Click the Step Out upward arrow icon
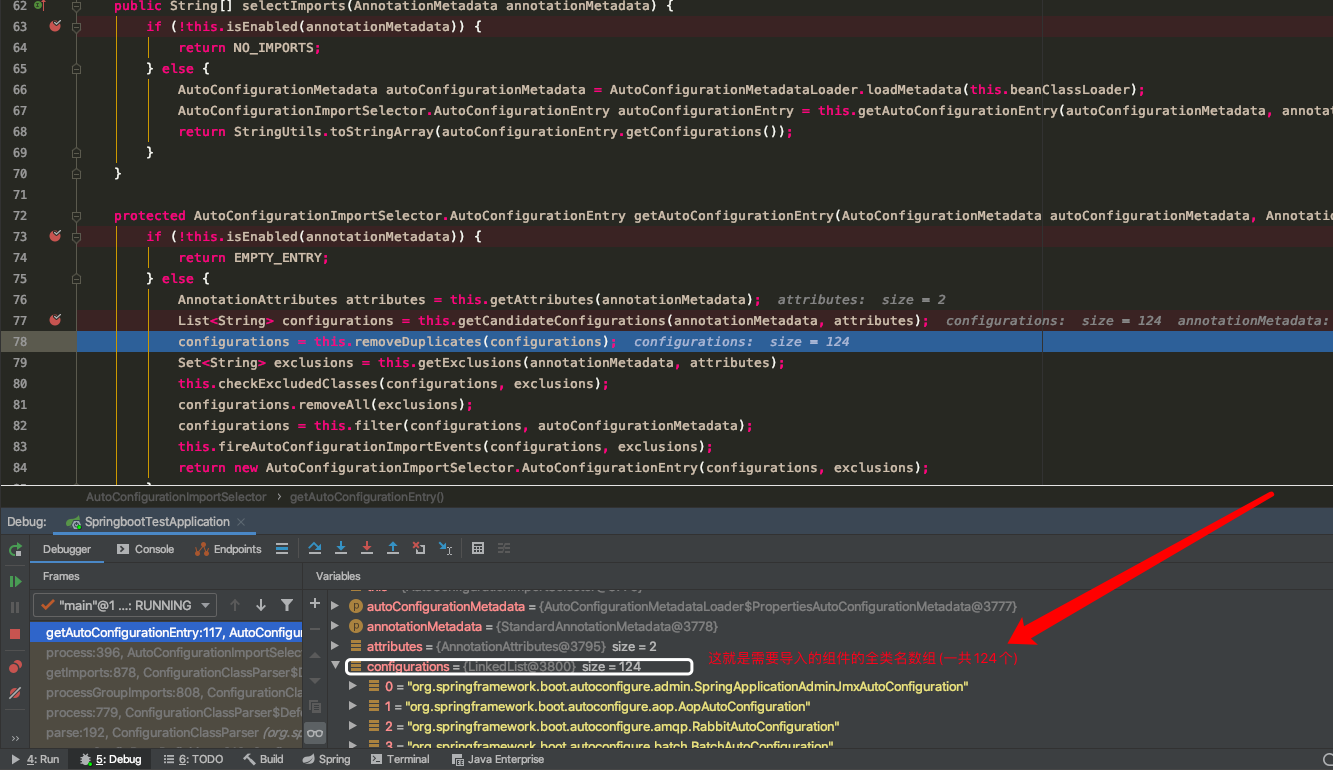 pos(393,548)
